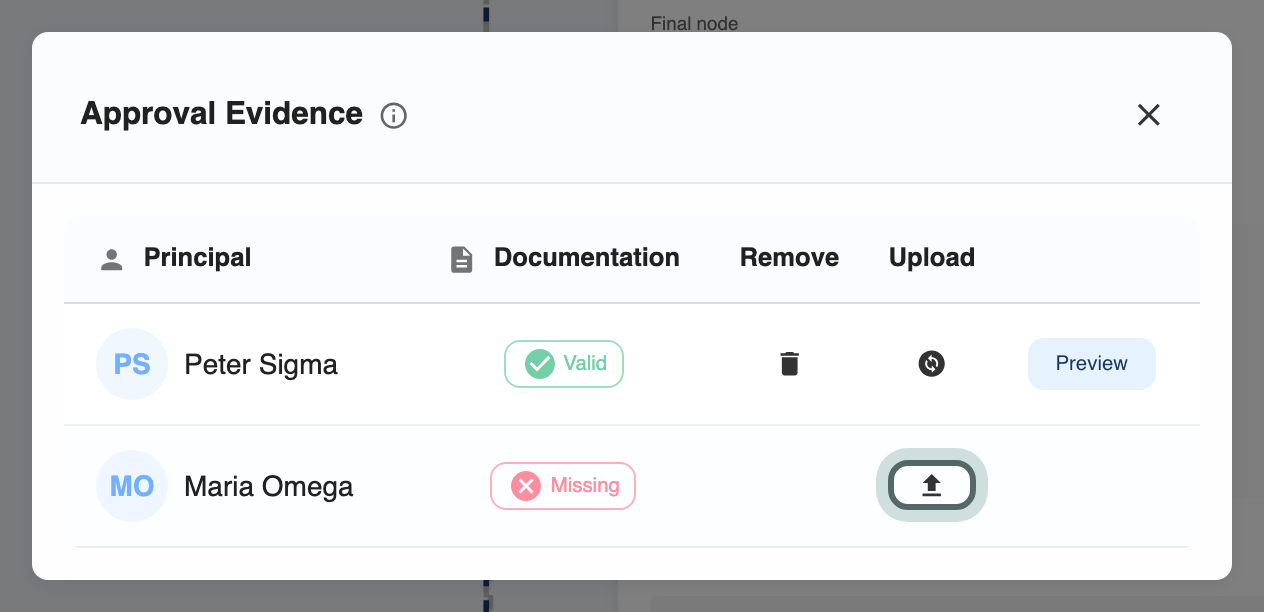Click the name Maria Omega
The width and height of the screenshot is (1264, 612).
pyautogui.click(x=269, y=487)
